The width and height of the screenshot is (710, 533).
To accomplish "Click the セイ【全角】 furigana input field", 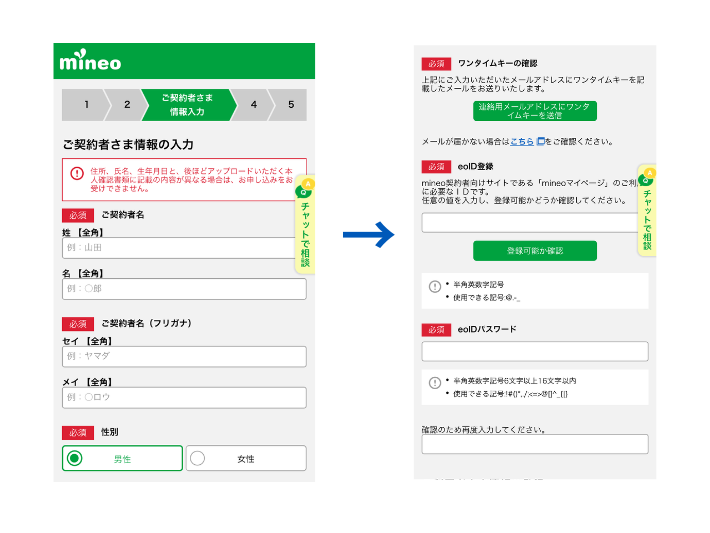I will pos(184,356).
